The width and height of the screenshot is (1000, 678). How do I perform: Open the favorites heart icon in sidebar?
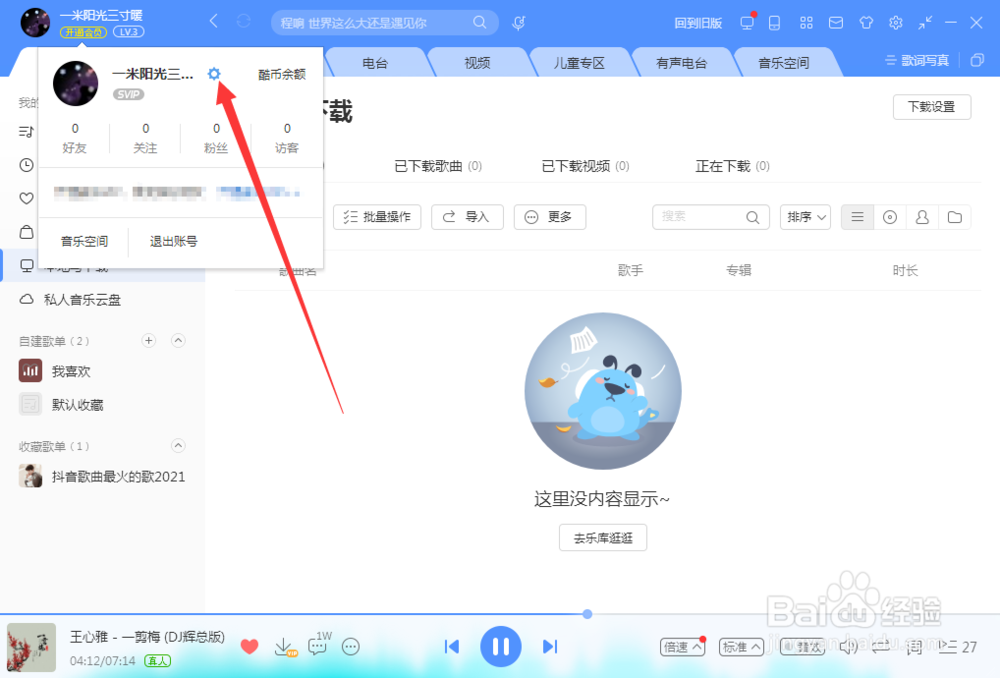coord(26,198)
